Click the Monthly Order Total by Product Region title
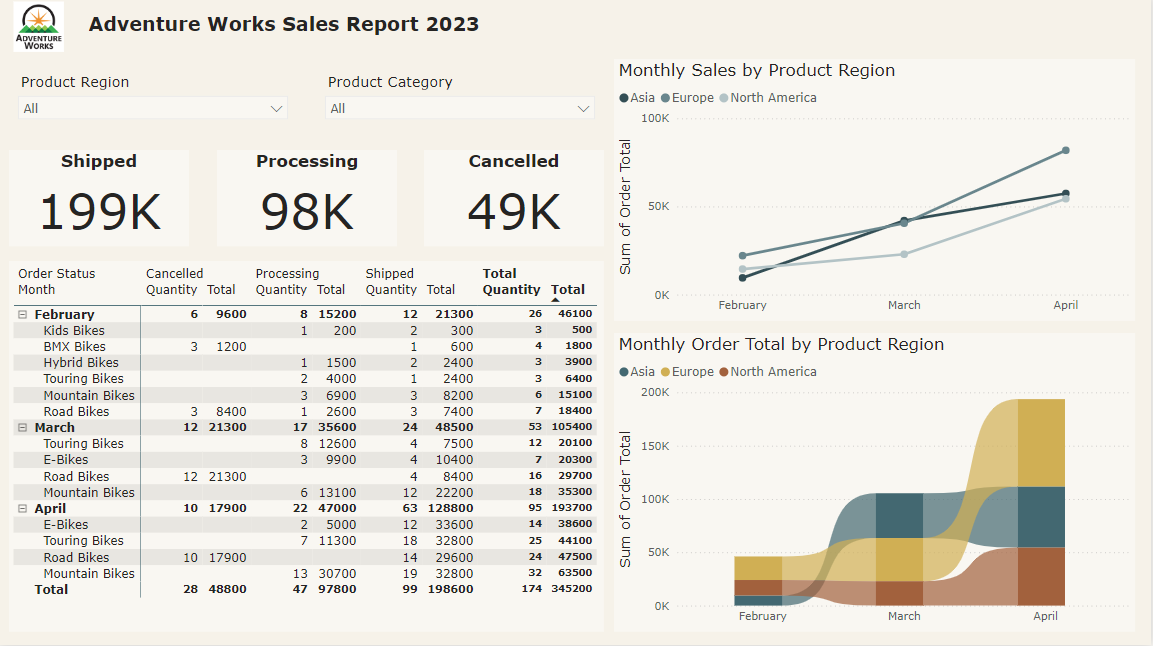The width and height of the screenshot is (1153, 646). pos(781,345)
